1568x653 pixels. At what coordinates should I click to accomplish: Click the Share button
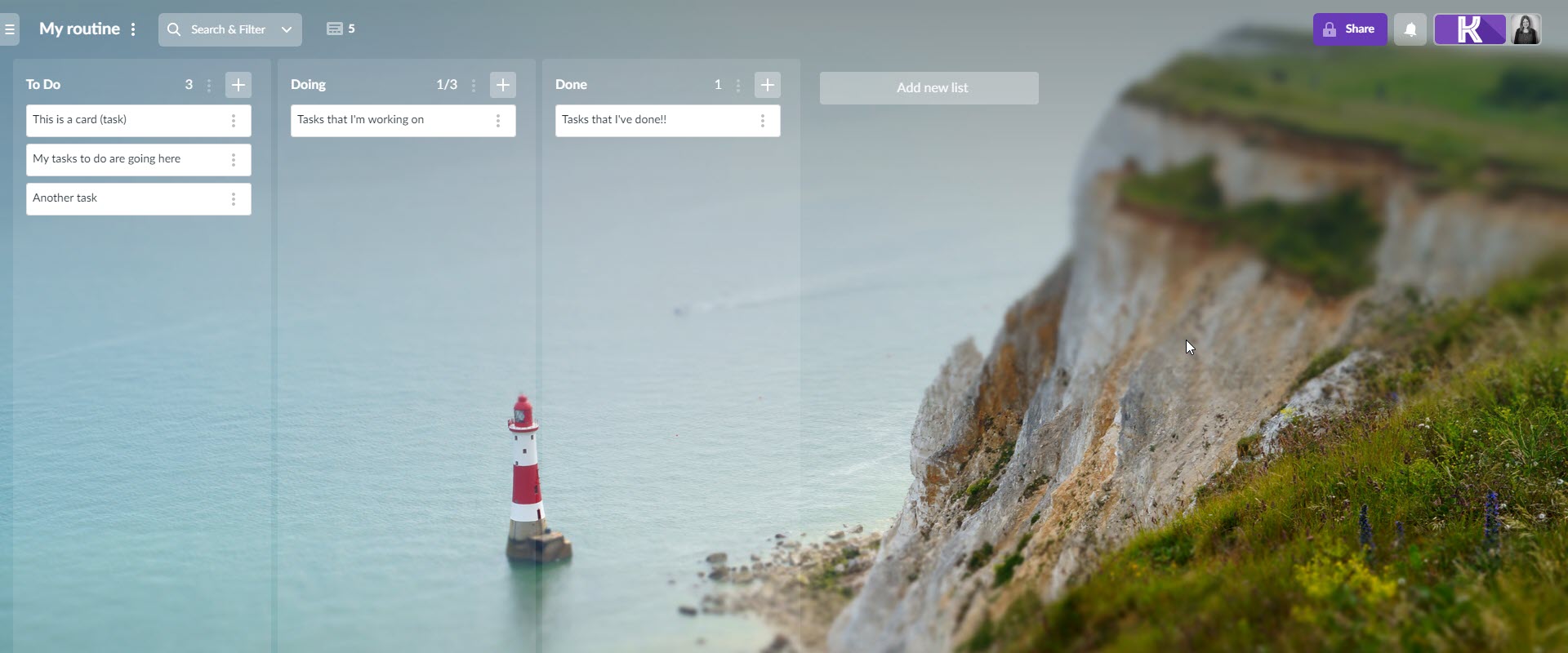1350,29
